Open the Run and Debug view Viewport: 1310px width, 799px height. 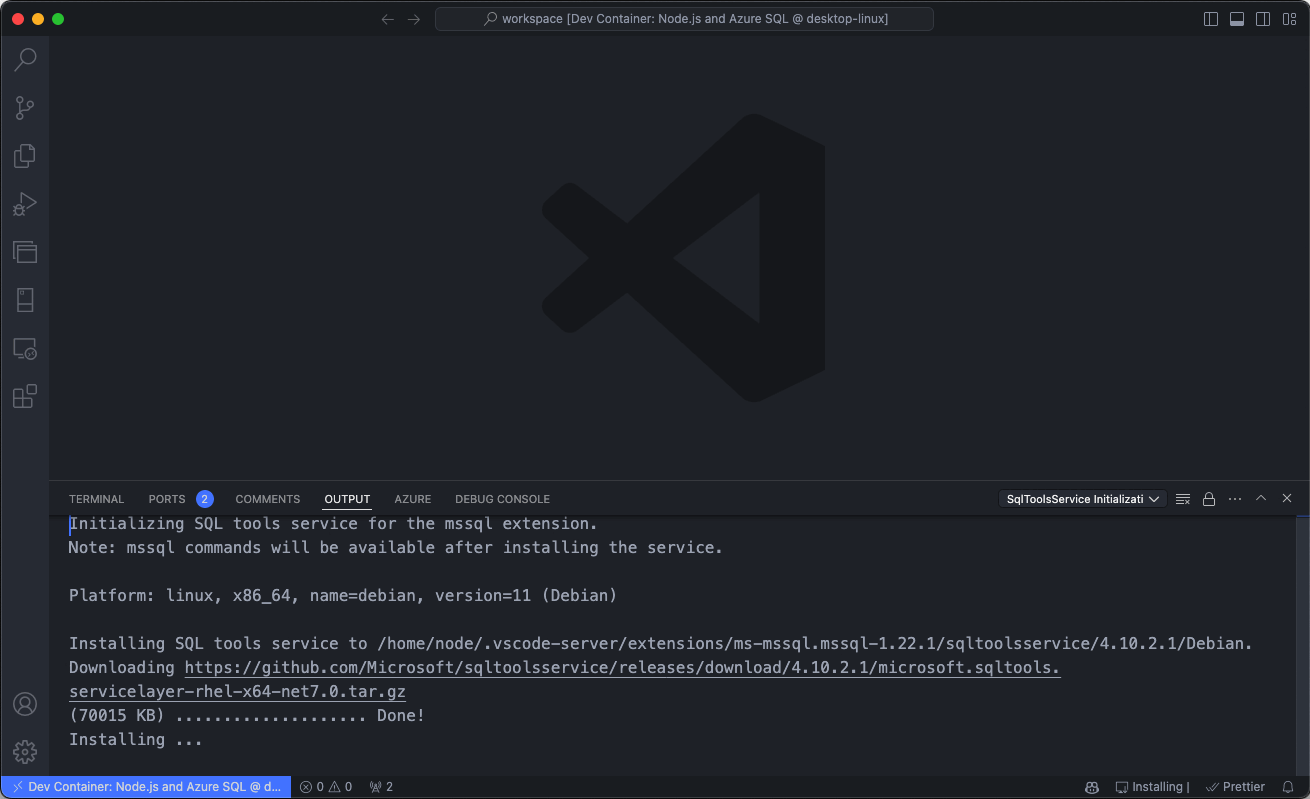pos(24,203)
